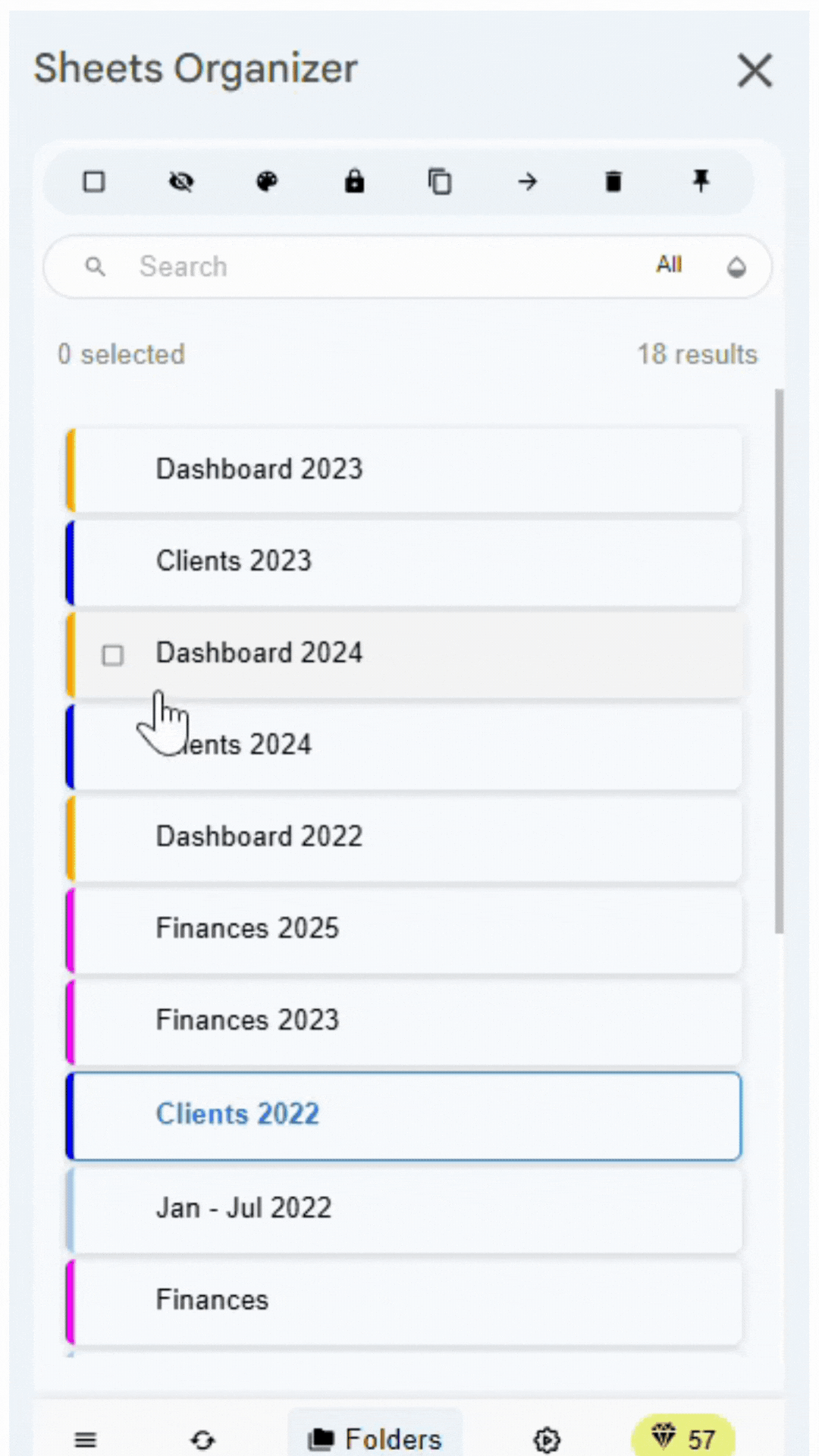The width and height of the screenshot is (819, 1456).
Task: Duplicate sheets with the copy icon
Action: pos(440,181)
